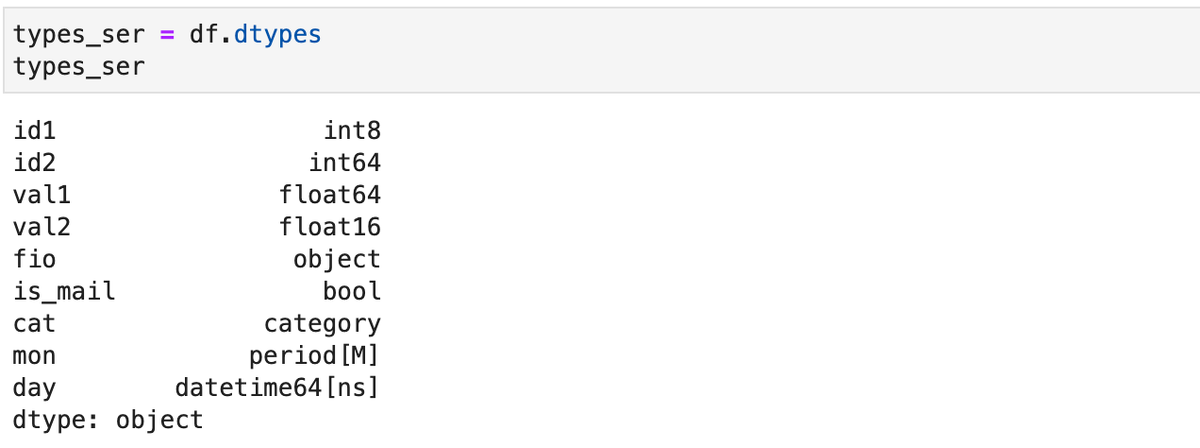Select the category dtype value
The image size is (1200, 448).
pos(323,324)
